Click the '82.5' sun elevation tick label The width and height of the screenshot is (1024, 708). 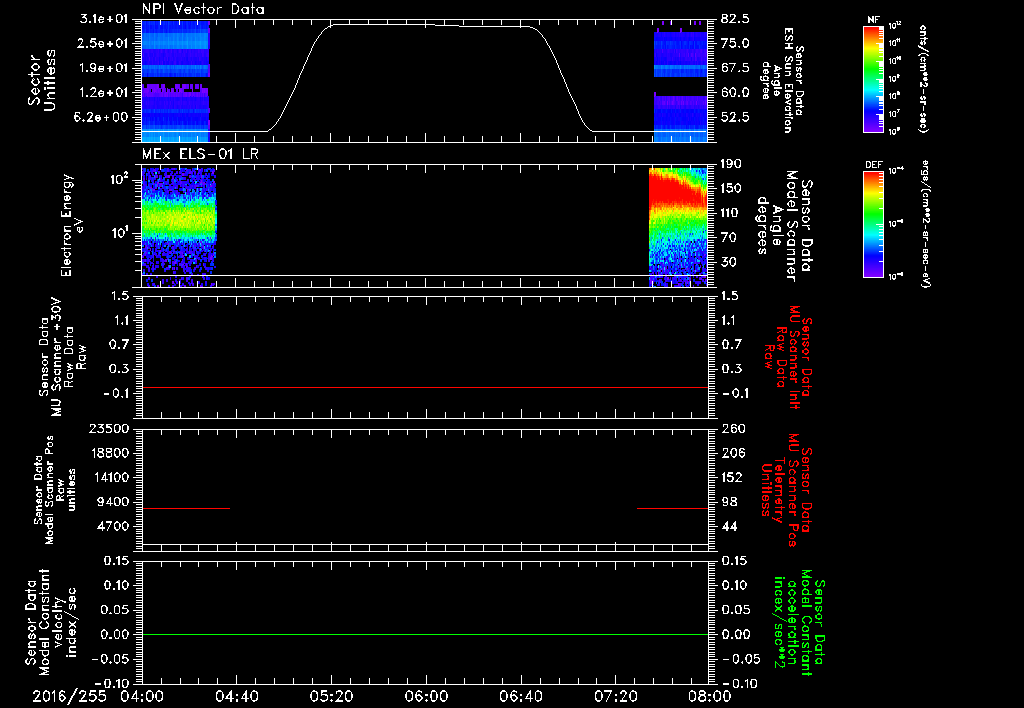coord(735,19)
